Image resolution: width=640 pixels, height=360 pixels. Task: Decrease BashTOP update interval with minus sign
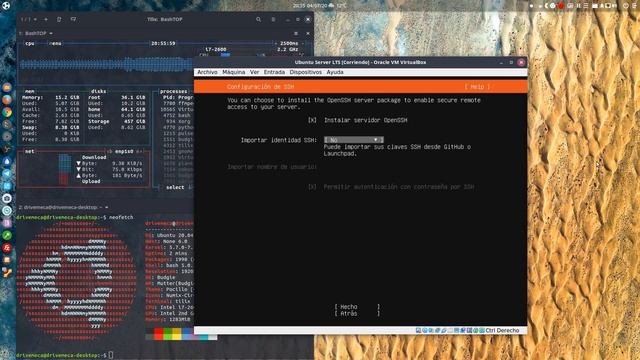click(276, 43)
